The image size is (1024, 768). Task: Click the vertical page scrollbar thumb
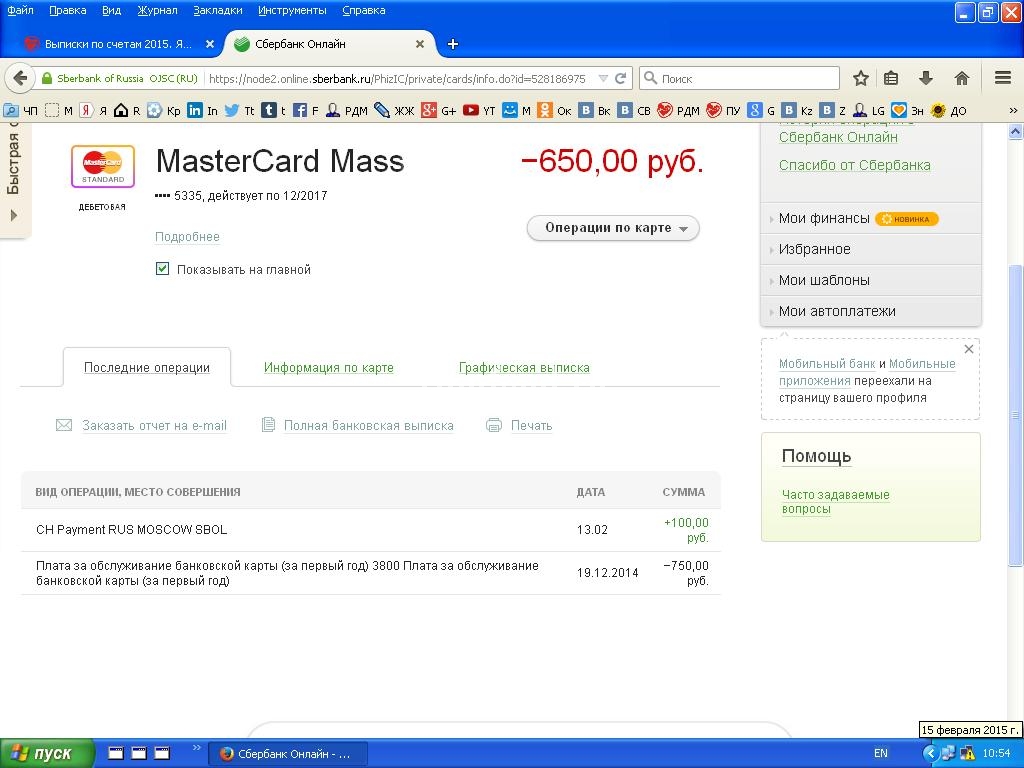tap(1015, 415)
